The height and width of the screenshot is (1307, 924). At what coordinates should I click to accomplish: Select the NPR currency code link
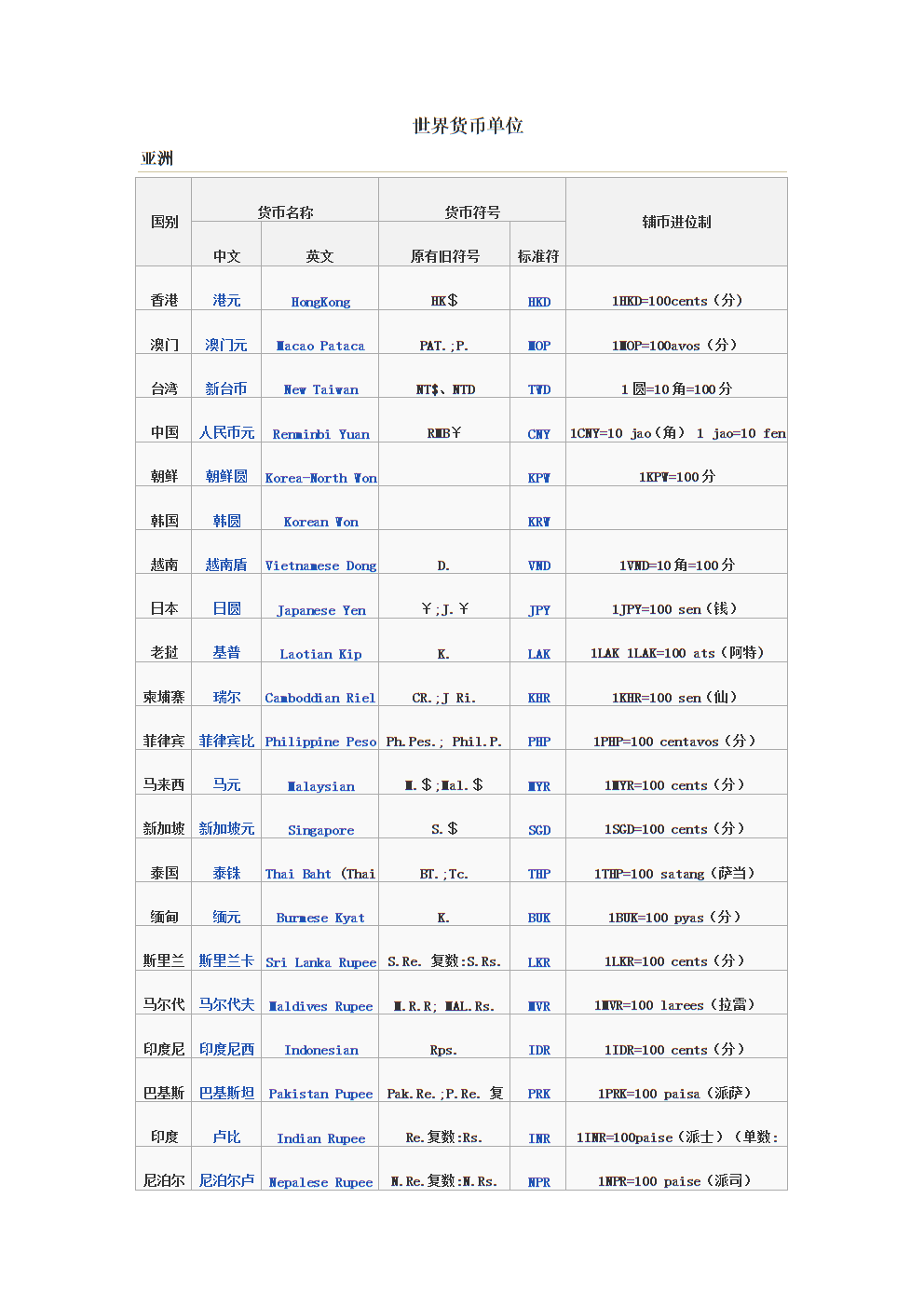click(x=538, y=1182)
